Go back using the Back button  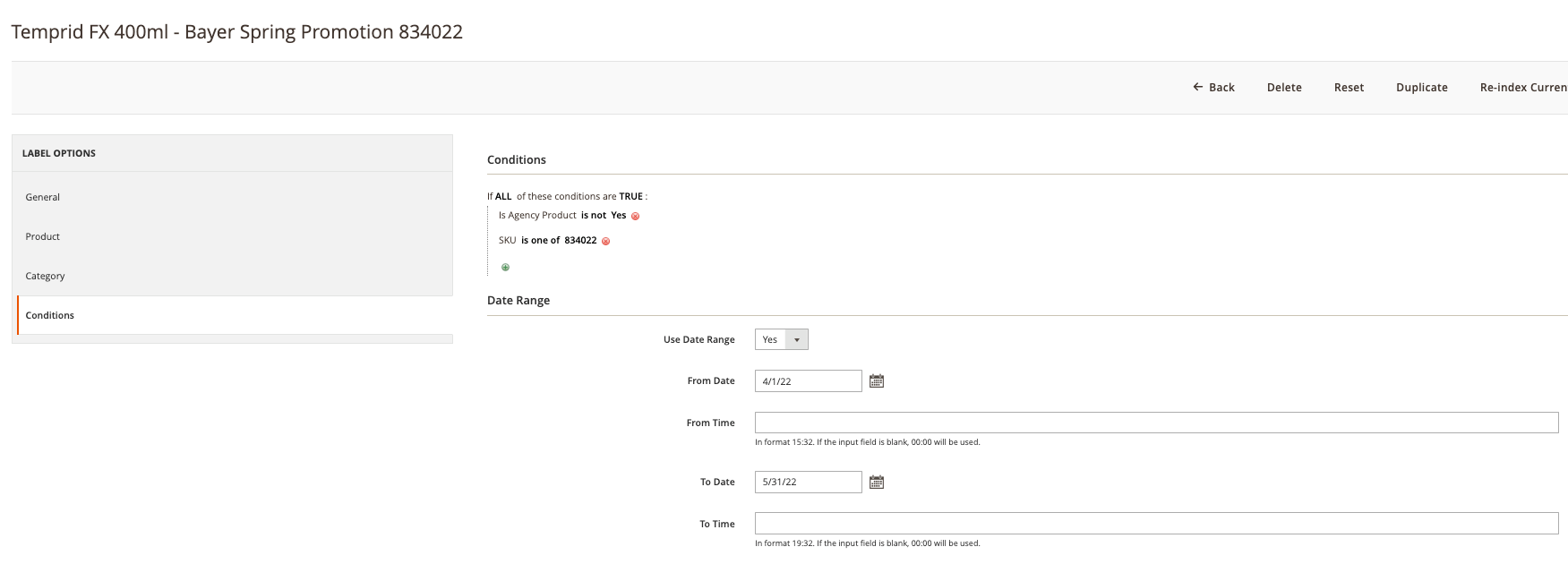(1213, 88)
